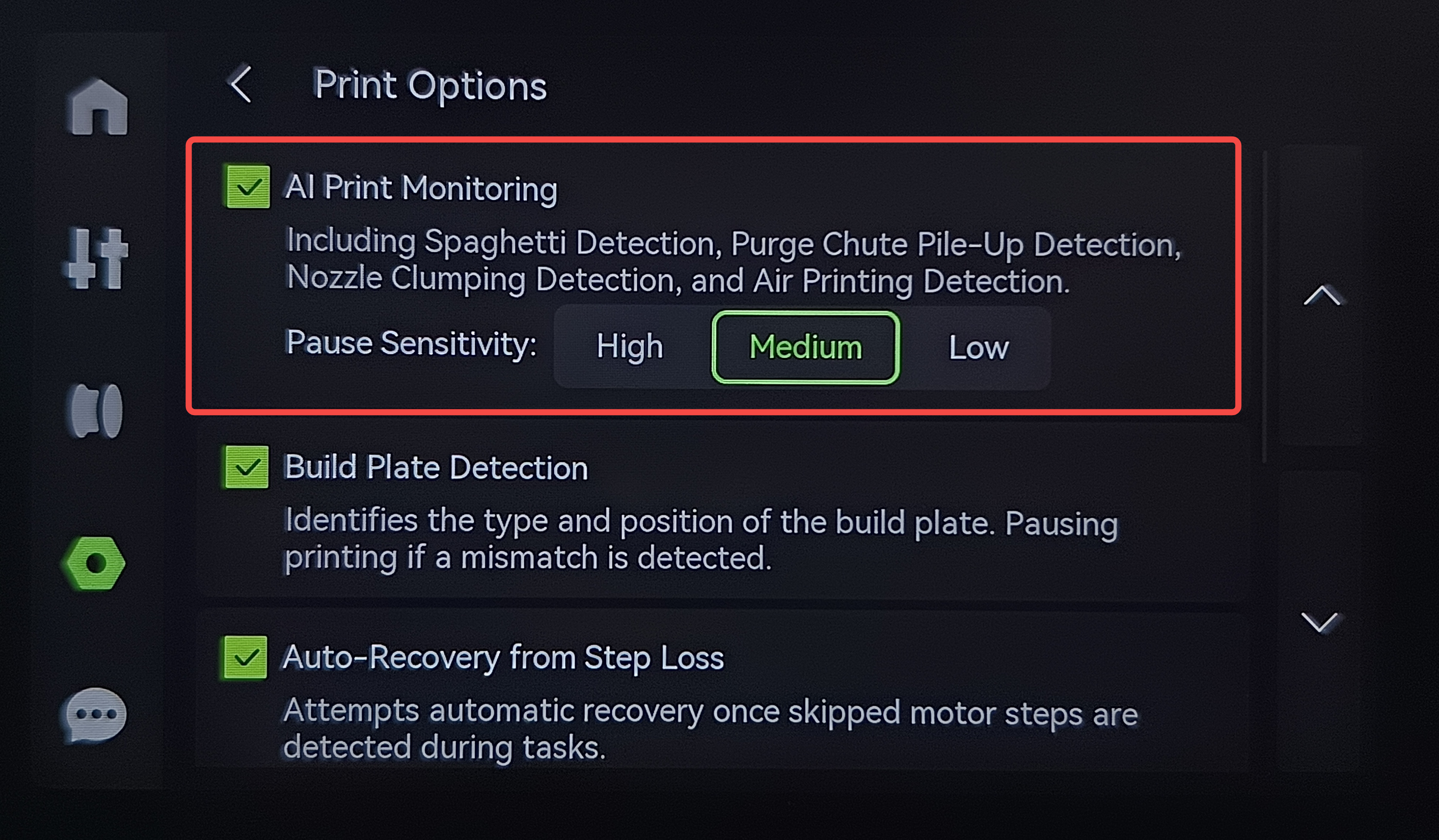The width and height of the screenshot is (1439, 840).
Task: Disable Auto-Recovery from Step Loss checkbox
Action: pyautogui.click(x=245, y=657)
